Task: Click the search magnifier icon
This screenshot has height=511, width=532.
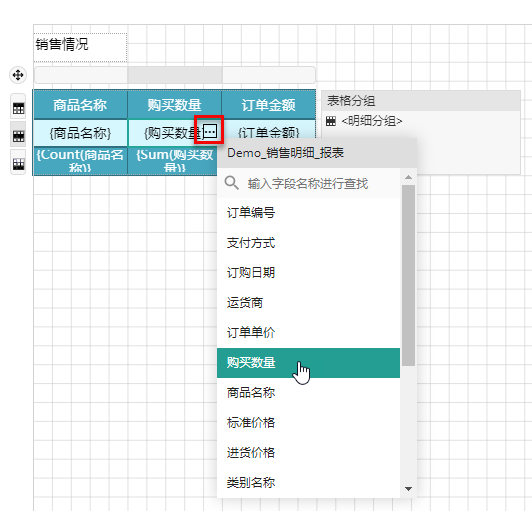Action: [232, 183]
